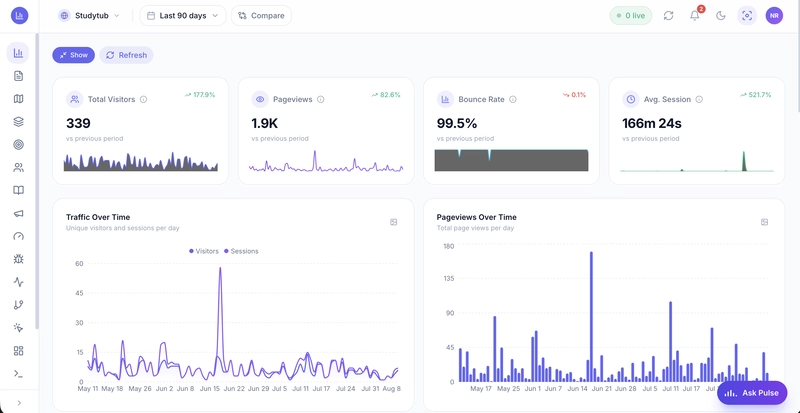This screenshot has height=413, width=800.
Task: Open the document pages sidebar icon
Action: 18,76
